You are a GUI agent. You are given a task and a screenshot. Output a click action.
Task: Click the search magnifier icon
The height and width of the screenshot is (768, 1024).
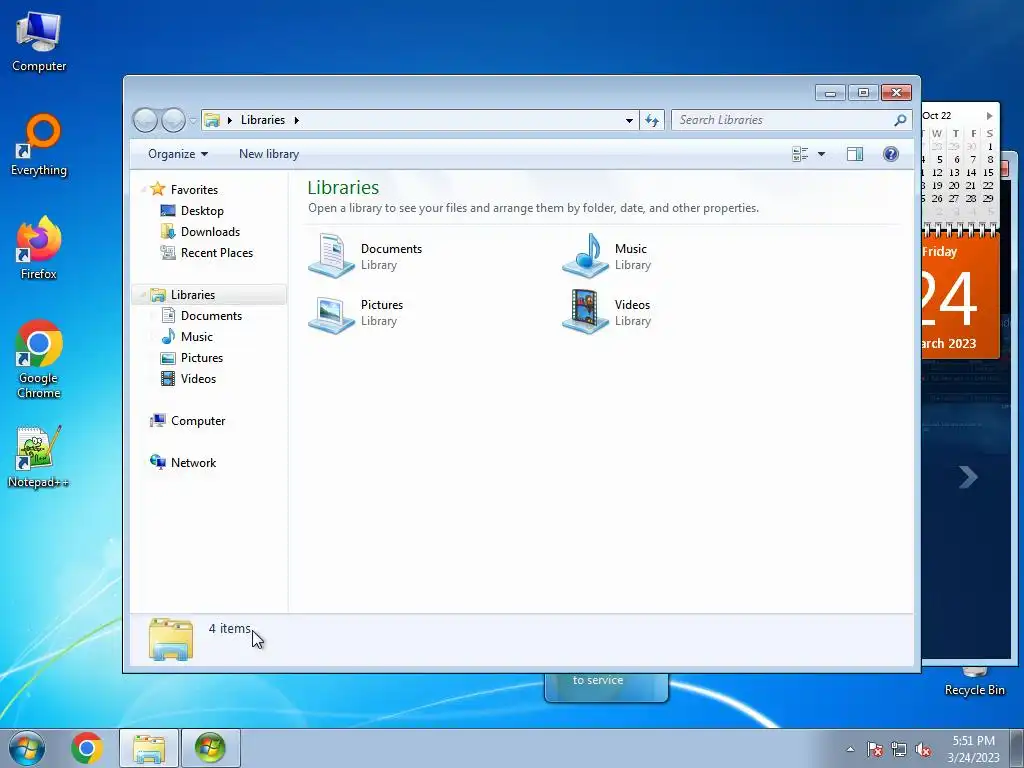(x=901, y=120)
